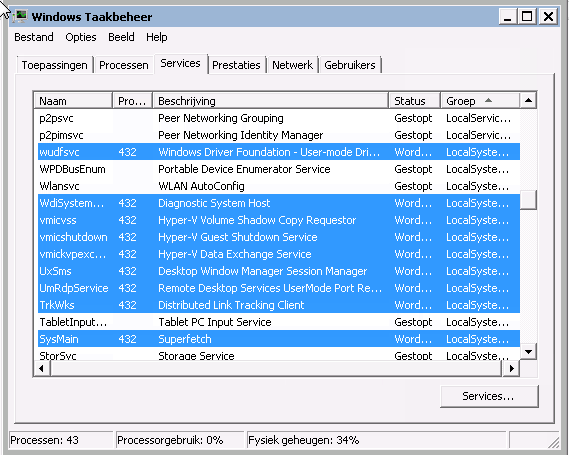The width and height of the screenshot is (569, 455).
Task: Select the Wlansvc service row
Action: [x=278, y=186]
